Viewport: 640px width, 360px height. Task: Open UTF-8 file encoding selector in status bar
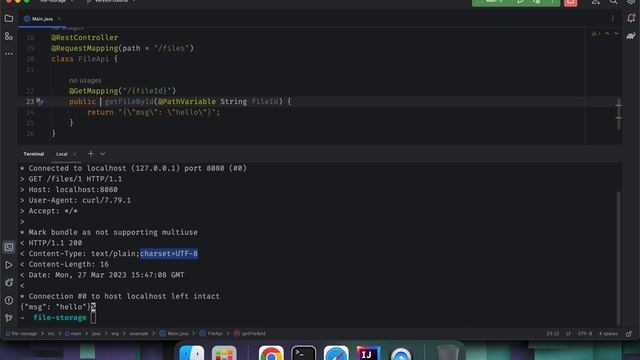point(584,333)
